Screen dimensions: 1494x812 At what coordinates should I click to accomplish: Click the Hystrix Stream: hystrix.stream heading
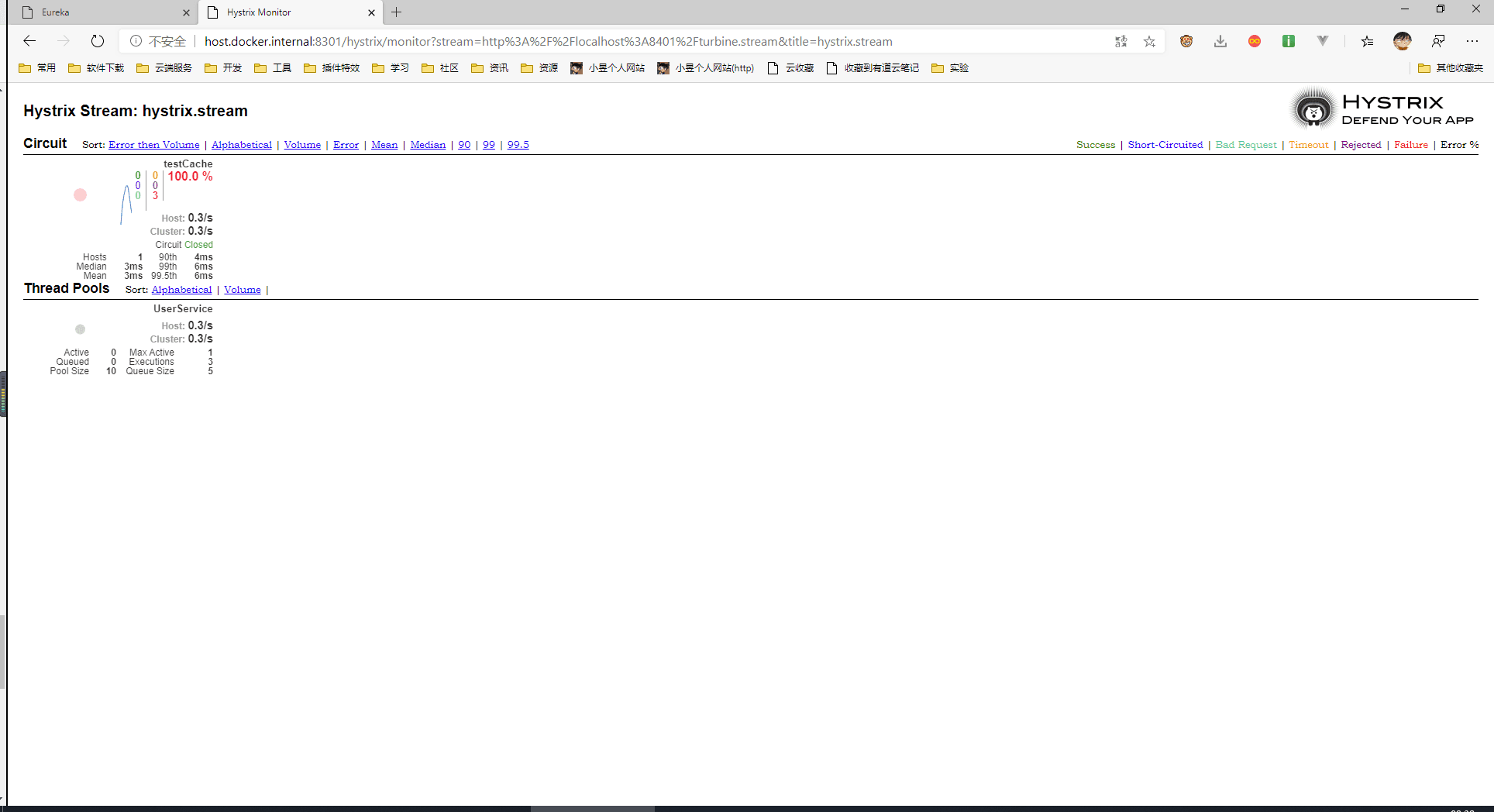tap(136, 111)
